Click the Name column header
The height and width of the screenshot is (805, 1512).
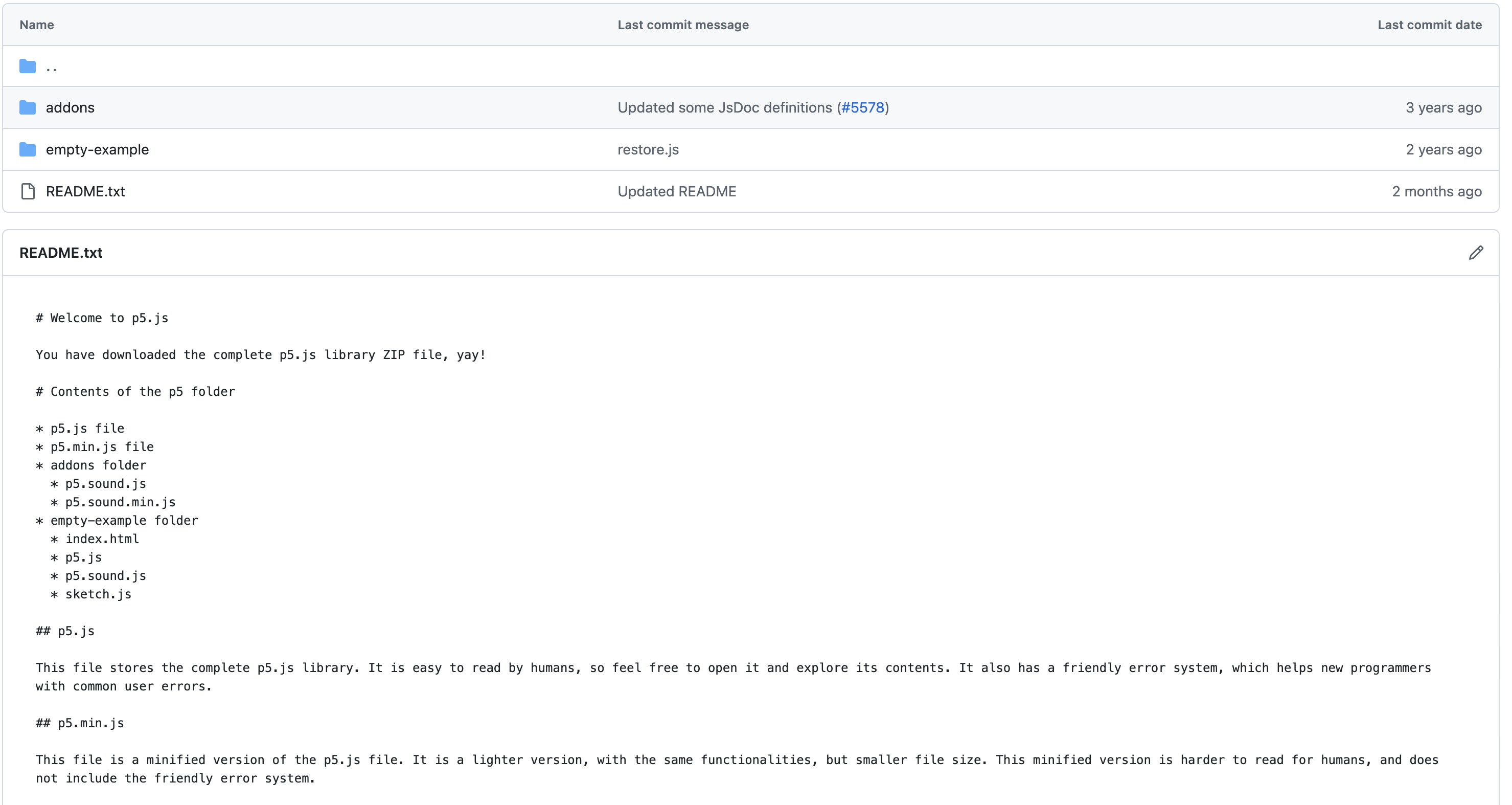(36, 25)
